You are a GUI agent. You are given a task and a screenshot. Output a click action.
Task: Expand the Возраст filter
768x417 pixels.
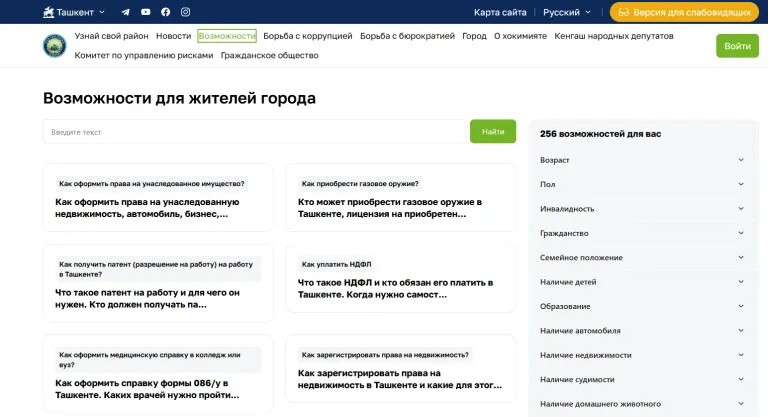pyautogui.click(x=642, y=160)
